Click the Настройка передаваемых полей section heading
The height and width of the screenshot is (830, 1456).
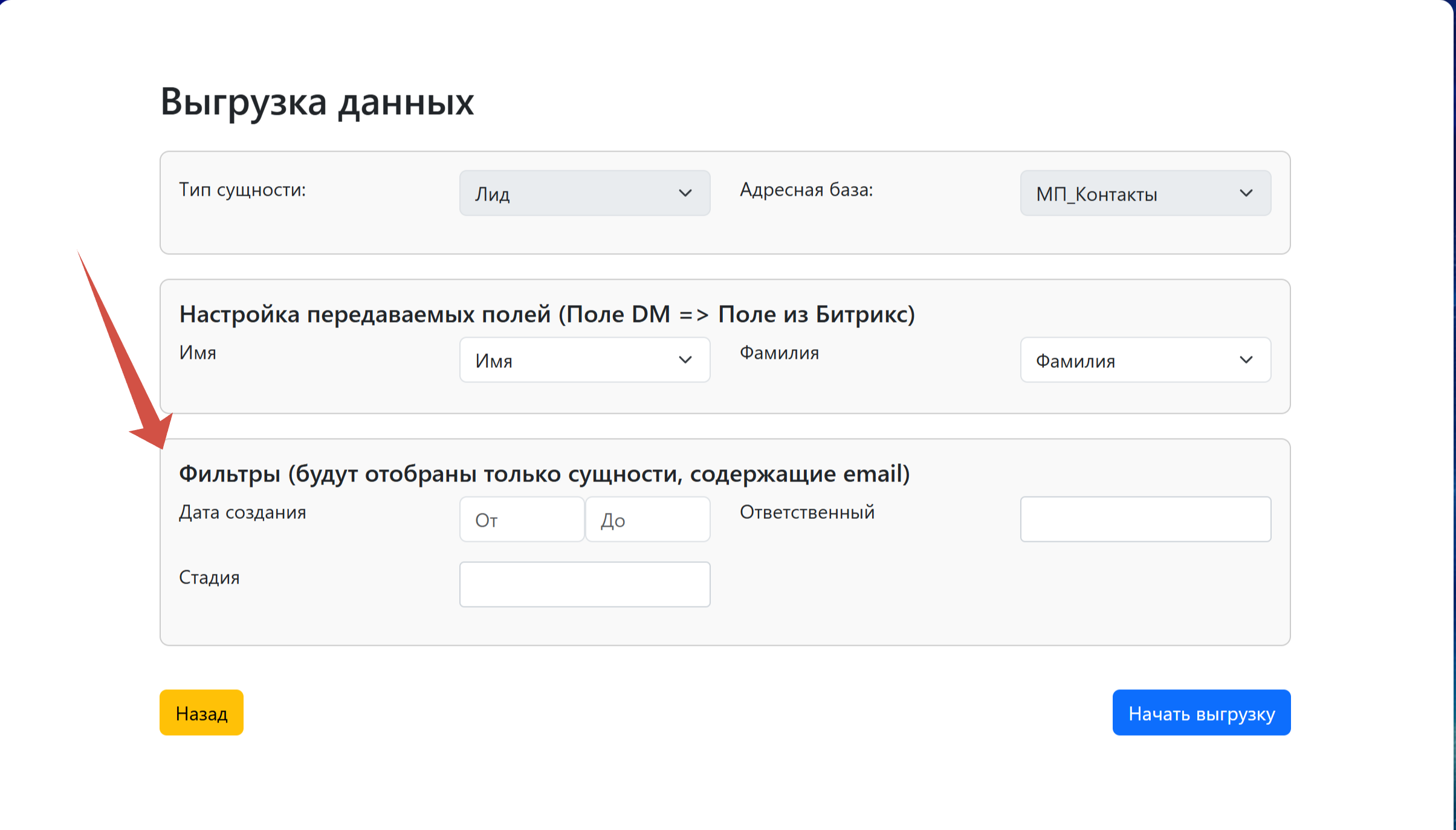tap(547, 314)
